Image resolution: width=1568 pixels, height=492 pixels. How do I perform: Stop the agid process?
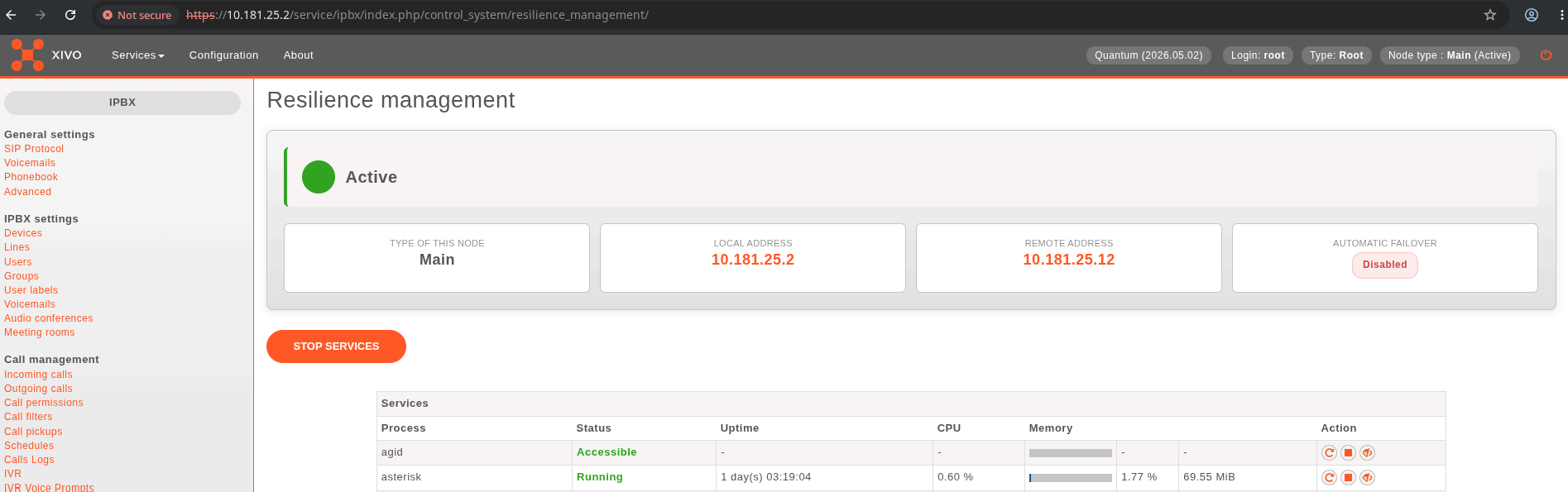[x=1348, y=452]
